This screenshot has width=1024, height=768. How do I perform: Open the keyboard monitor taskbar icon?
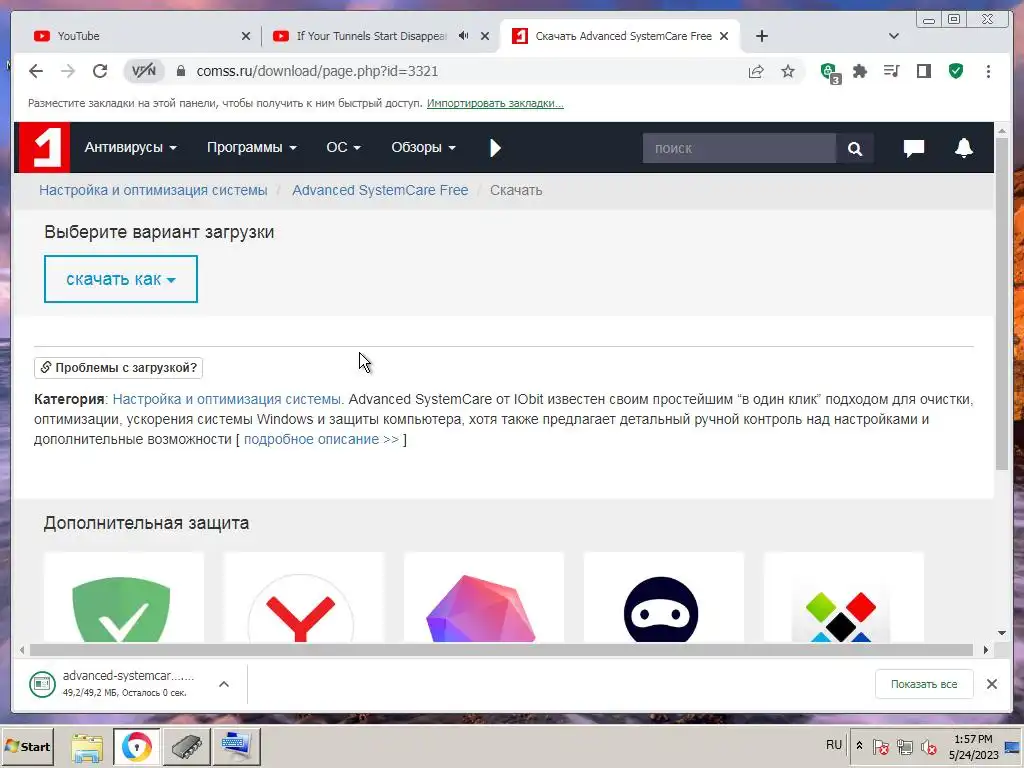[236, 747]
